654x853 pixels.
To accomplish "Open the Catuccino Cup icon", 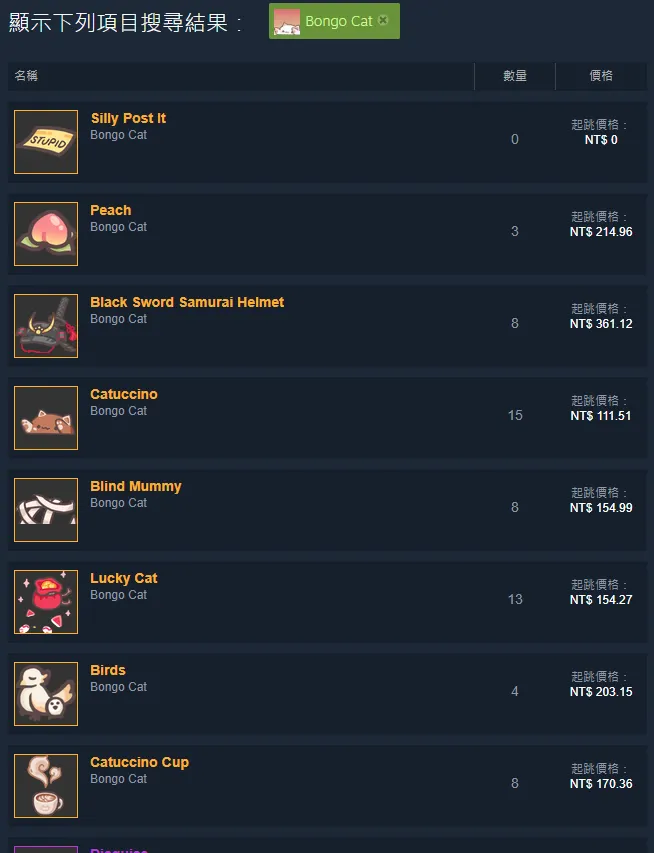I will tap(46, 786).
